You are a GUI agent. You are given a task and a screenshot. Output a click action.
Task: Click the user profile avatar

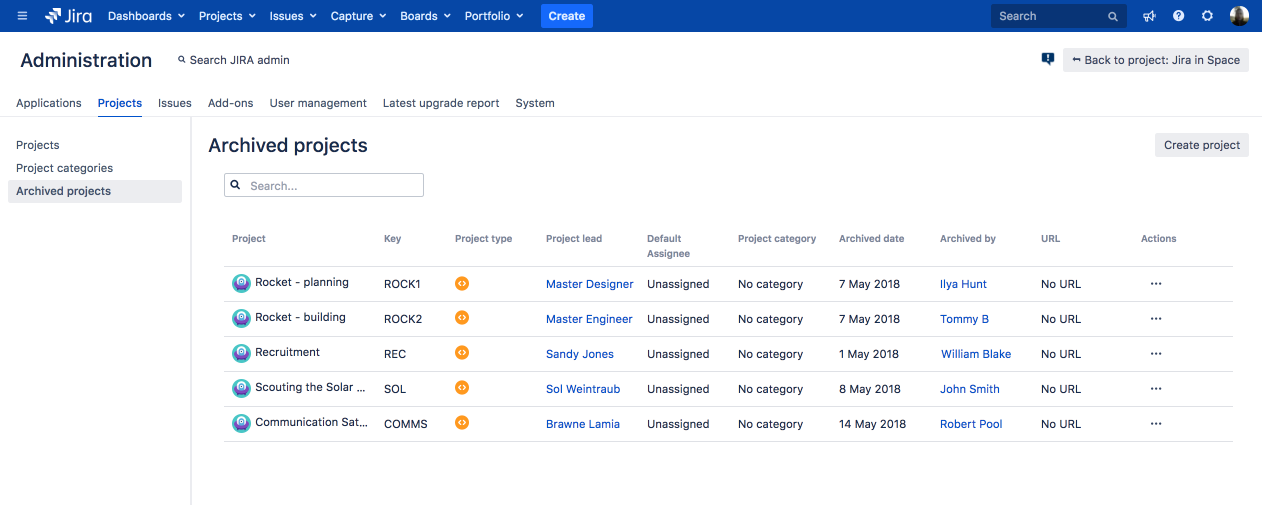pos(1239,16)
